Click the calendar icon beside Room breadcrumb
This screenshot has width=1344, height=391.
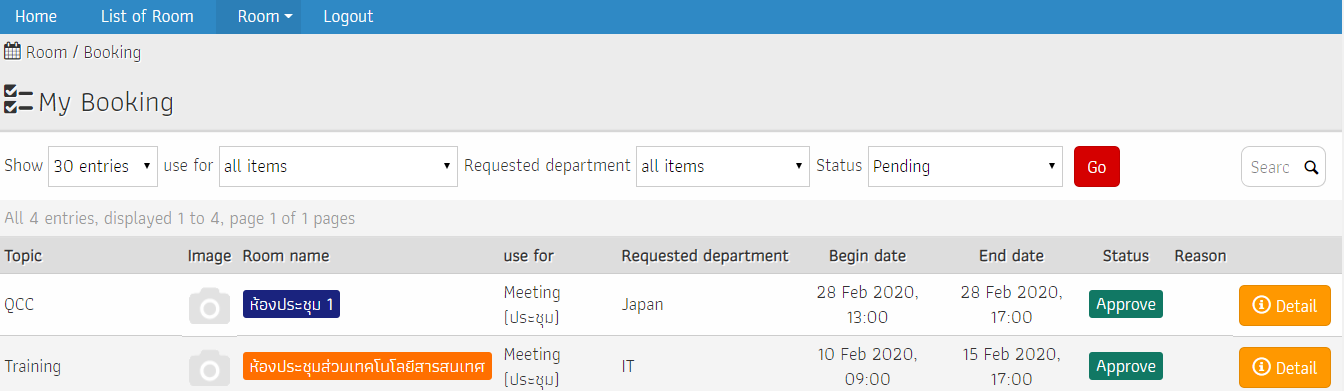coord(13,51)
